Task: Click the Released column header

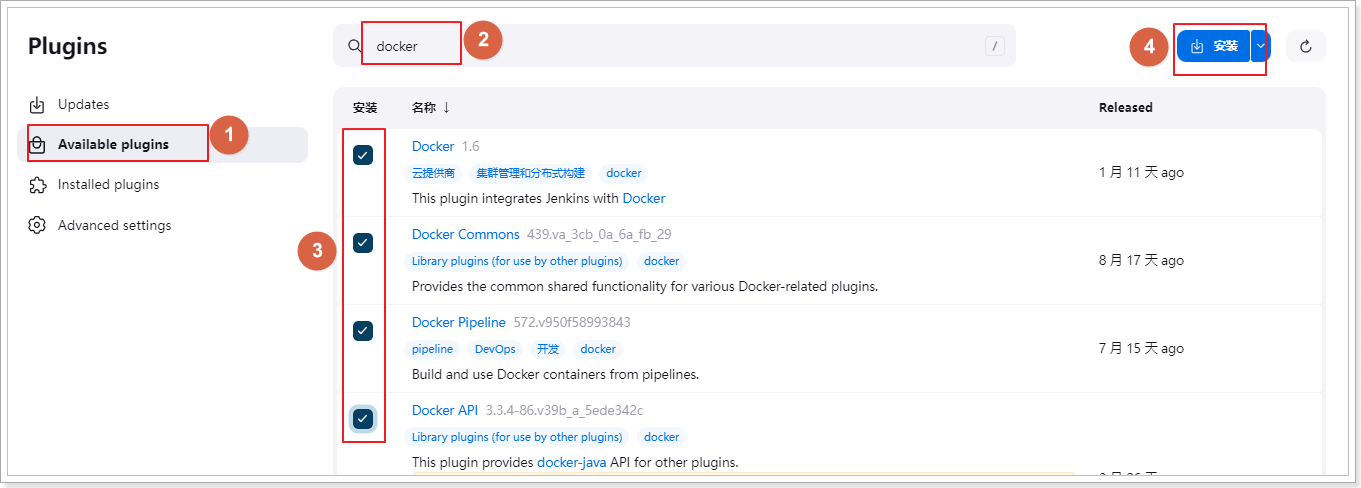Action: 1126,107
